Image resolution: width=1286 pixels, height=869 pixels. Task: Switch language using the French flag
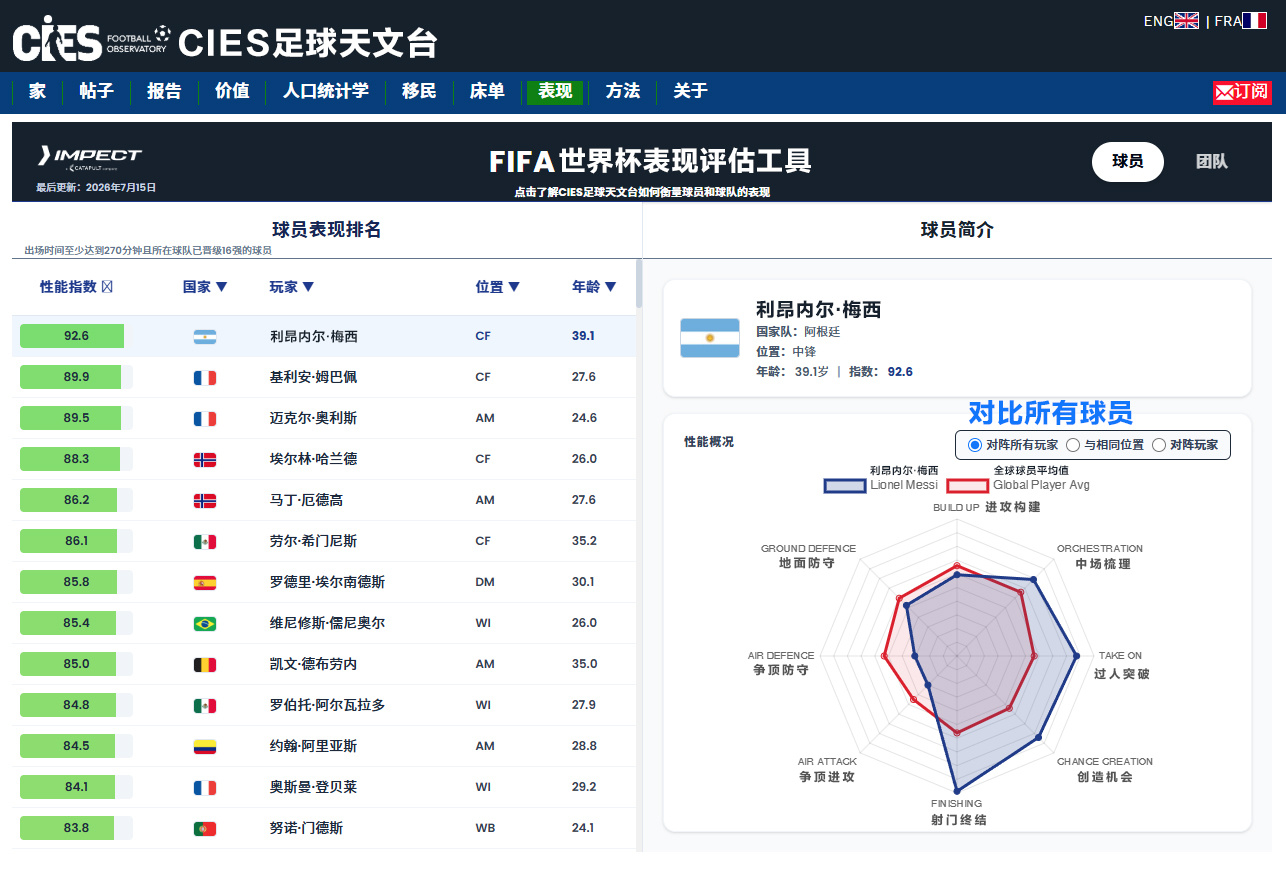pos(1254,20)
